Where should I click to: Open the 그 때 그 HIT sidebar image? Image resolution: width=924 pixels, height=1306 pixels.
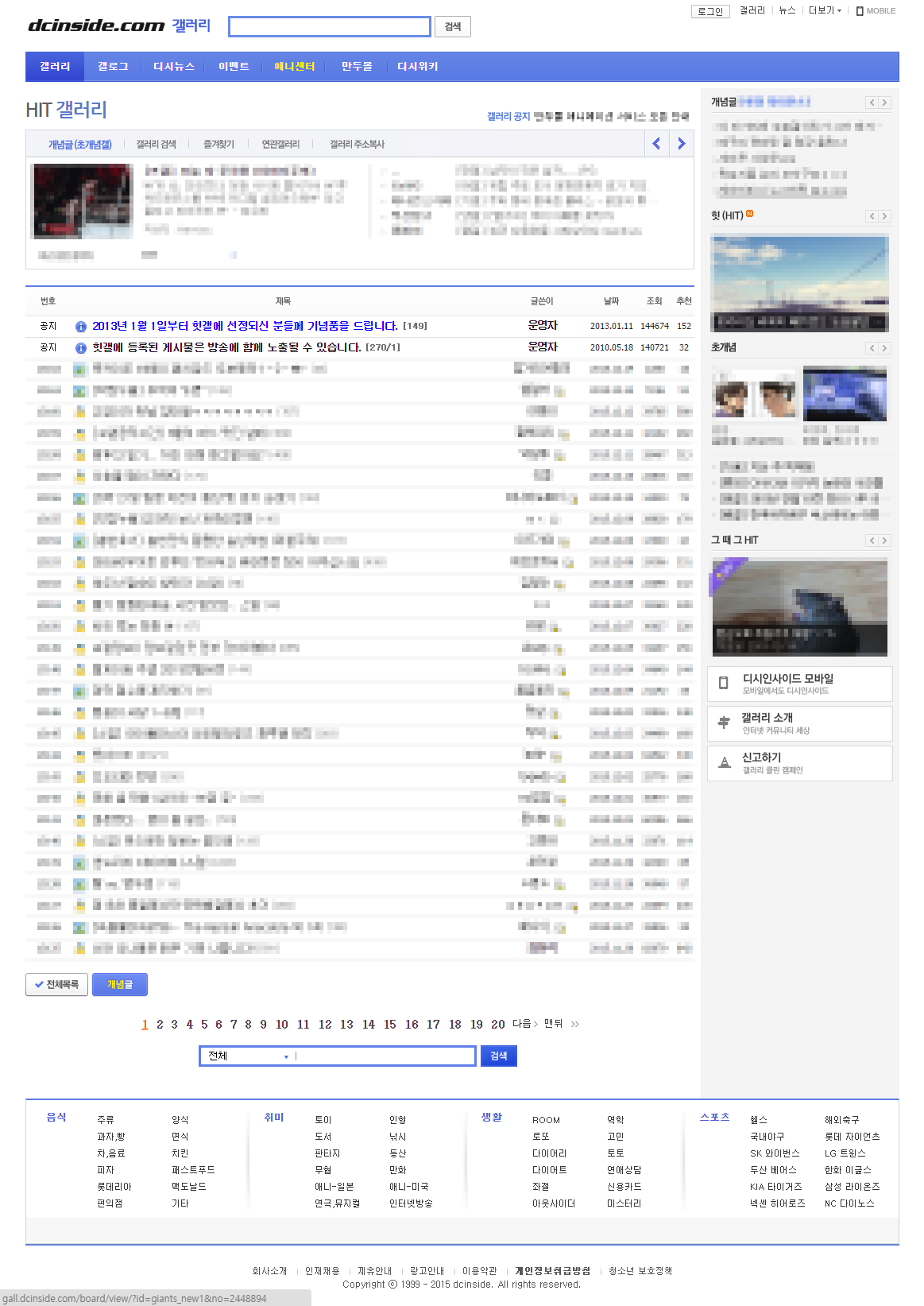click(x=800, y=607)
